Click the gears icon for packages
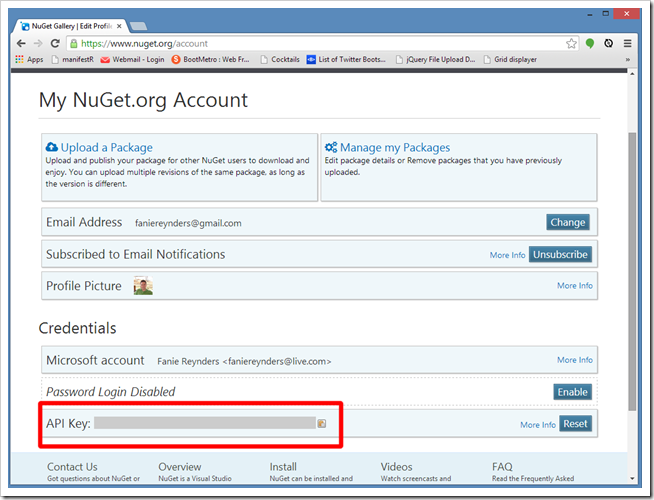 (331, 147)
